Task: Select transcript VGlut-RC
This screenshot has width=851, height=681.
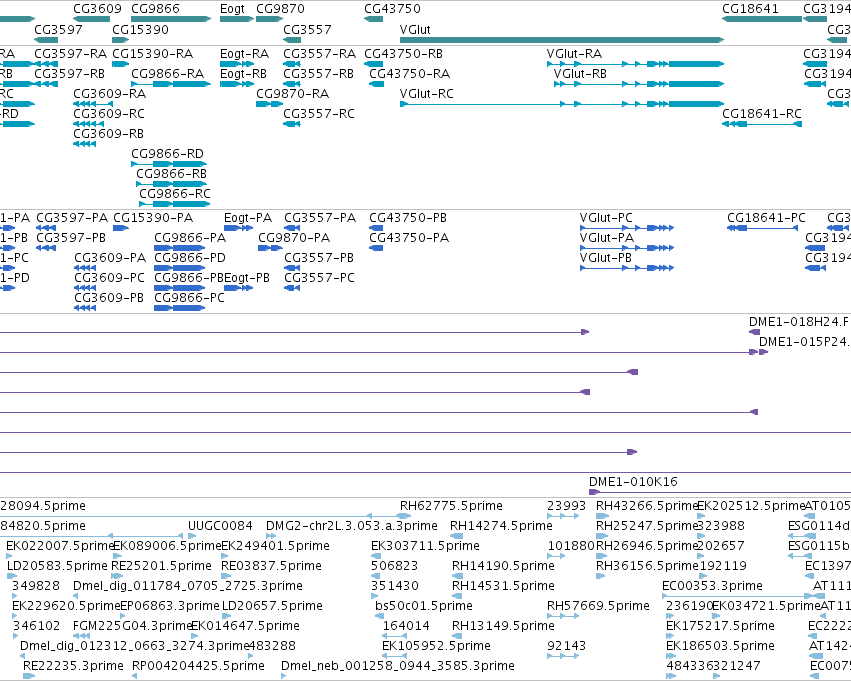Action: 562,104
